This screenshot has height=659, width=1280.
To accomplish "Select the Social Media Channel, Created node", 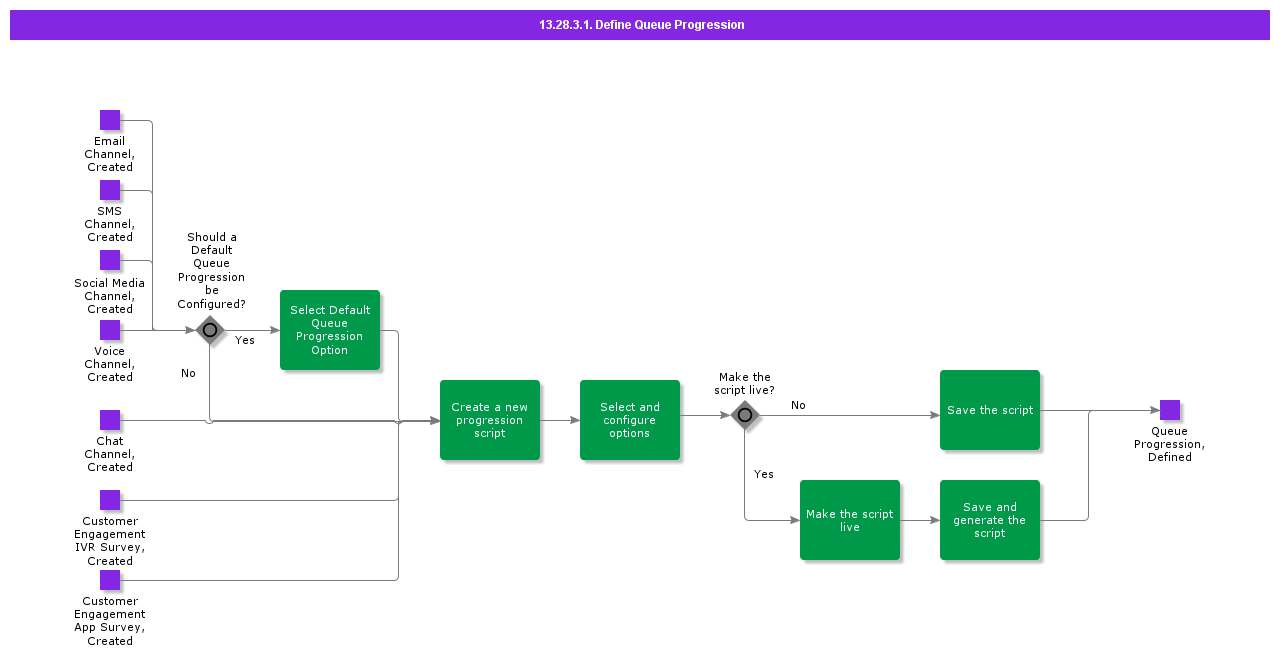I will click(110, 261).
